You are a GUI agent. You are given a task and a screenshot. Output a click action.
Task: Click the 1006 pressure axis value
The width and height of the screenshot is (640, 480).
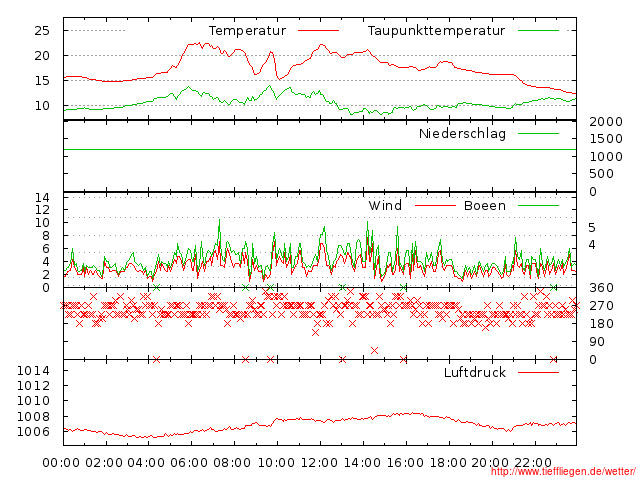33,432
